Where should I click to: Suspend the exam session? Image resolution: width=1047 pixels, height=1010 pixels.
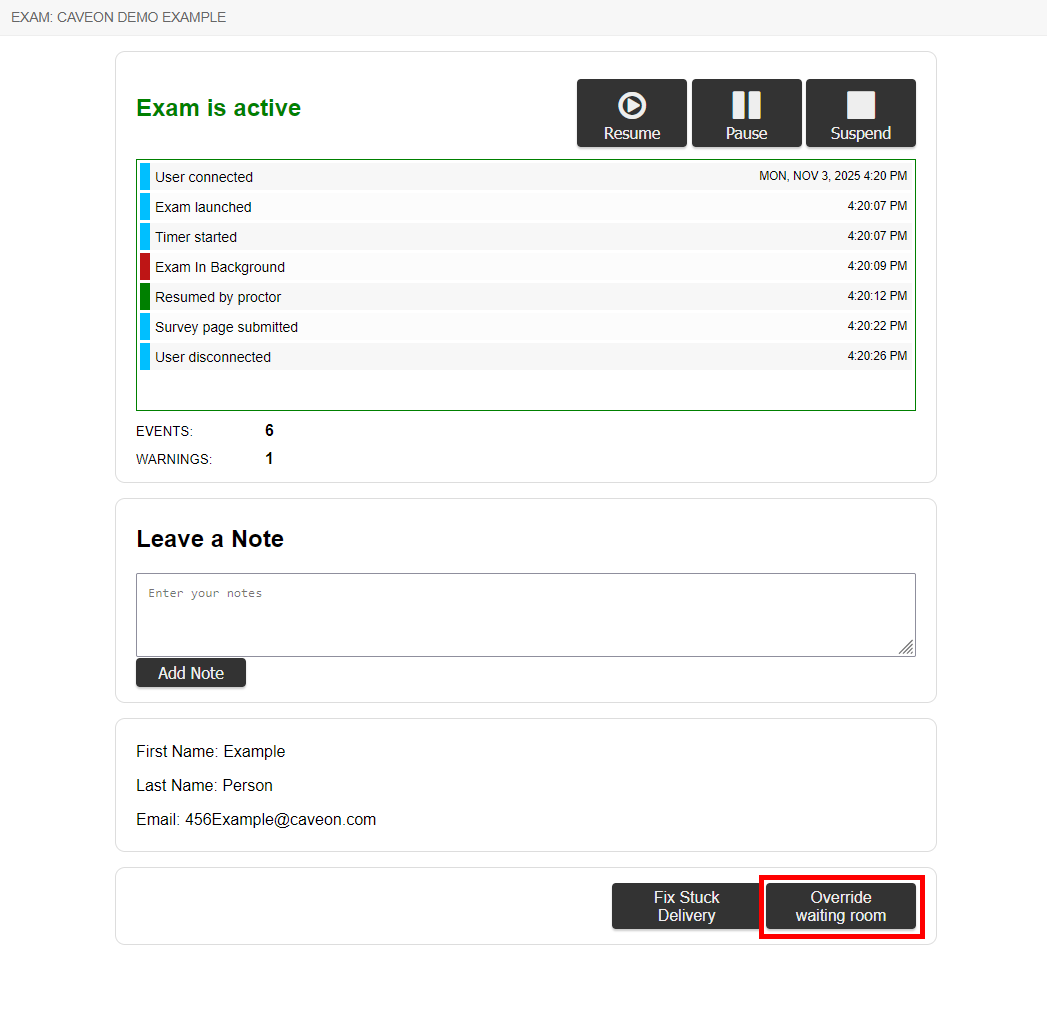point(860,113)
